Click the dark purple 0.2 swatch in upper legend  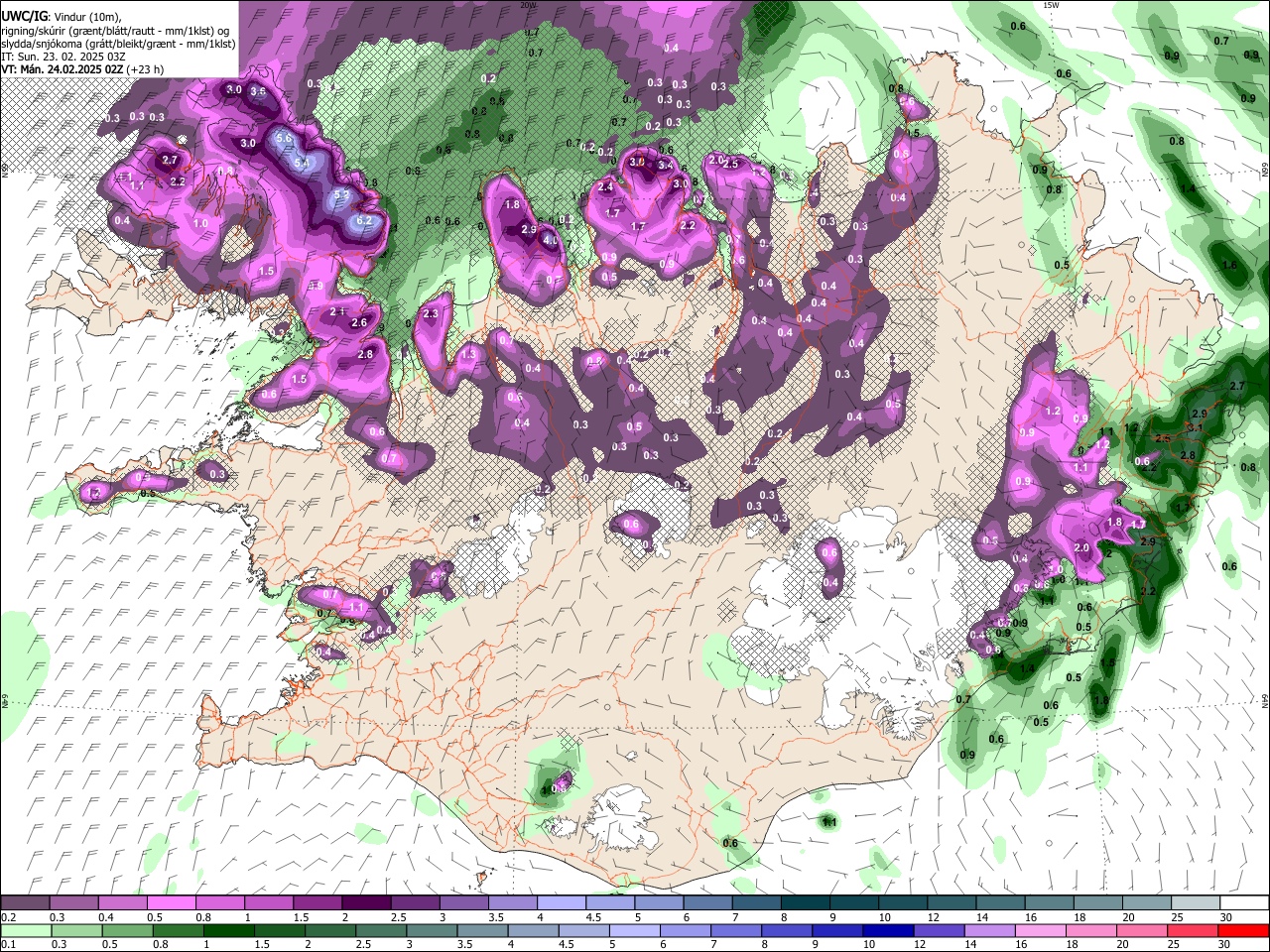(x=25, y=903)
